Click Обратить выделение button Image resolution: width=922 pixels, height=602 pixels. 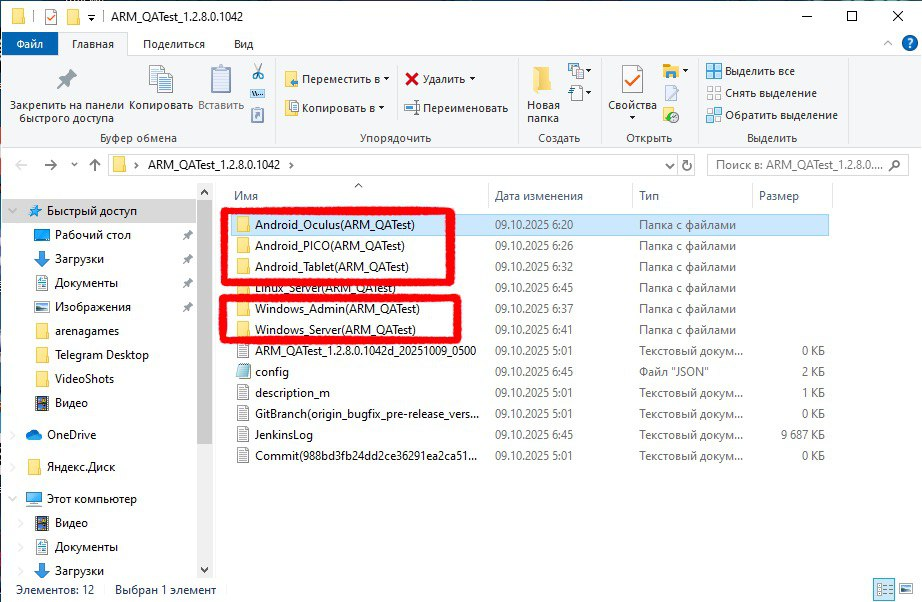pos(771,115)
